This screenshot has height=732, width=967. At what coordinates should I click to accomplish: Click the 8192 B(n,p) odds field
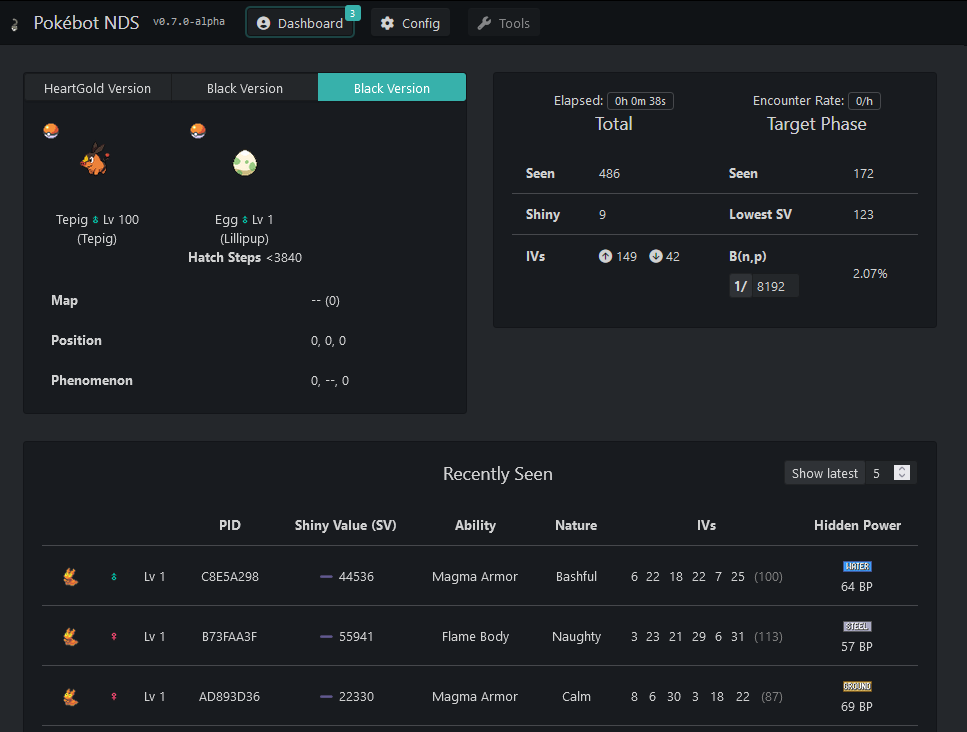coord(775,286)
